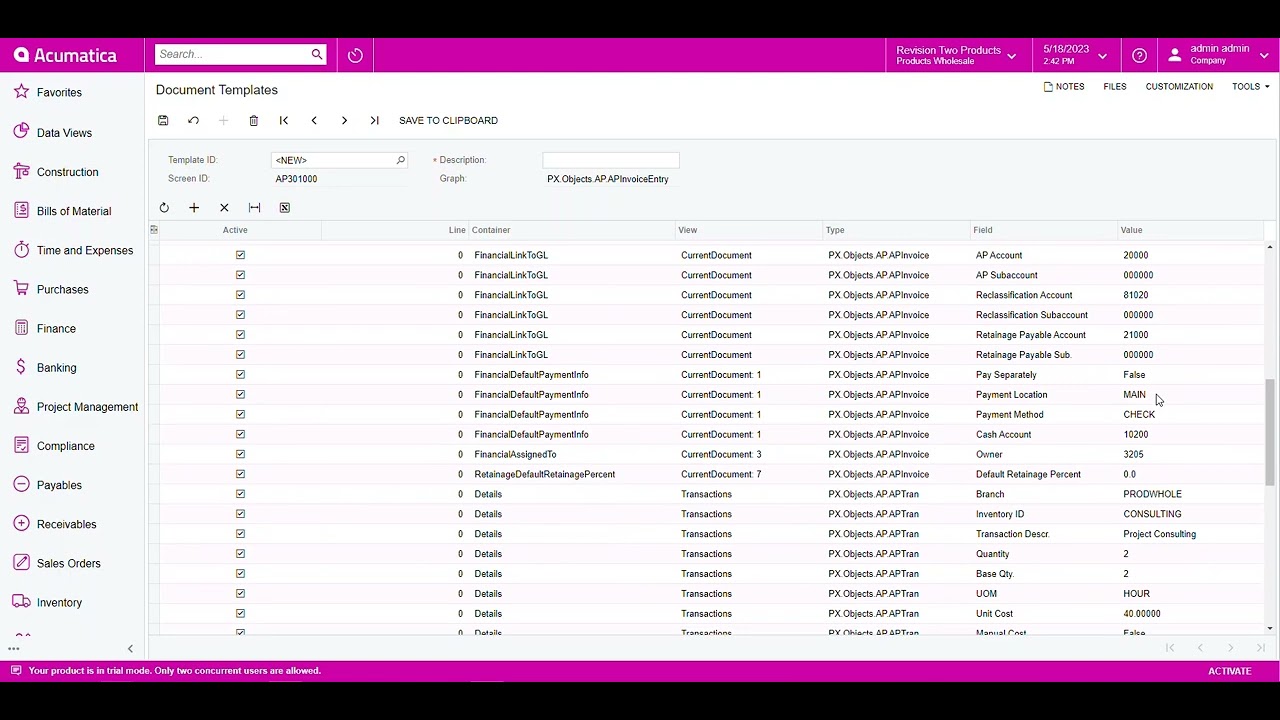Click the search box
The image size is (1280, 720).
click(x=233, y=54)
